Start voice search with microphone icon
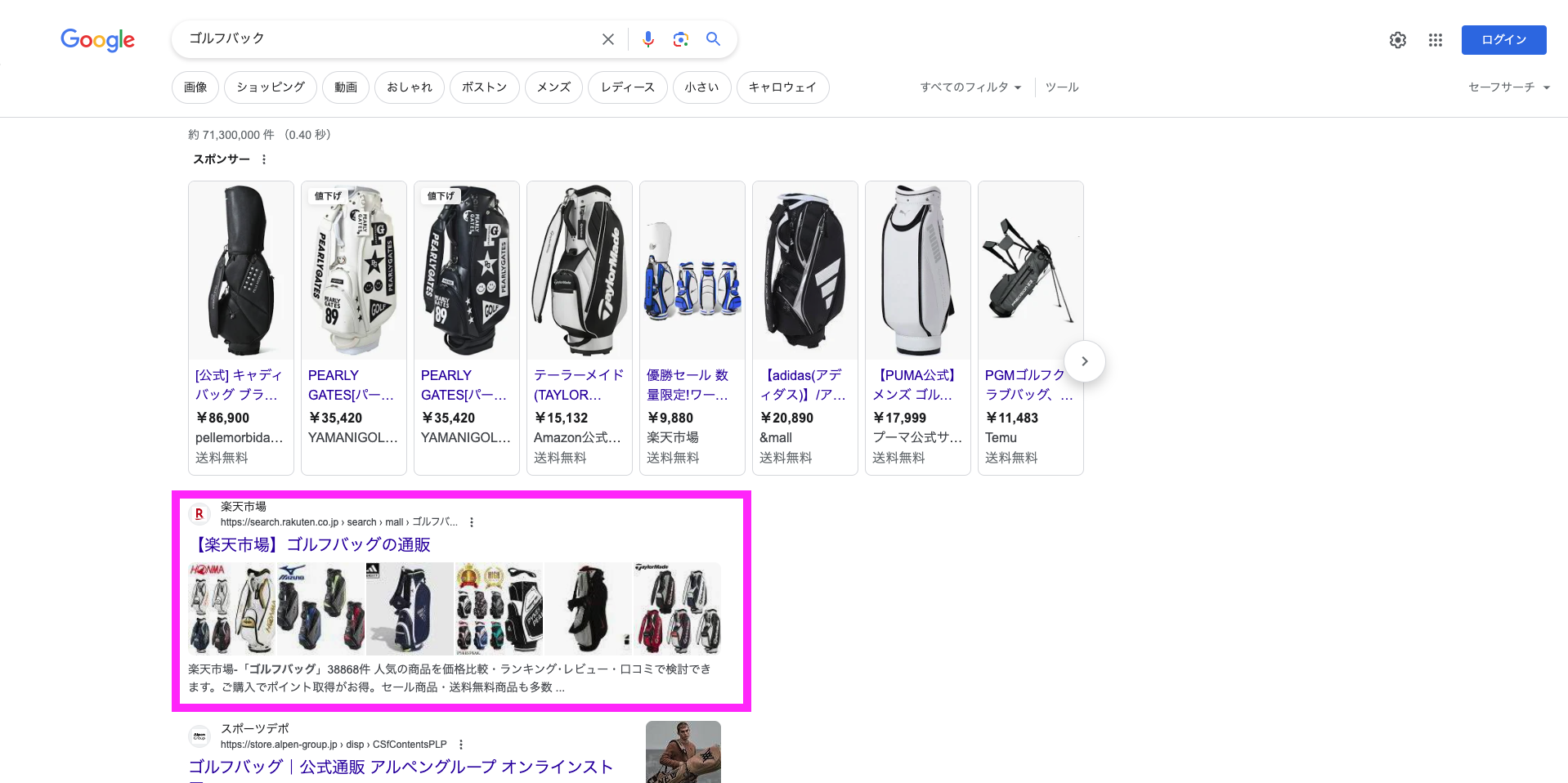The height and width of the screenshot is (783, 1568). pos(647,39)
